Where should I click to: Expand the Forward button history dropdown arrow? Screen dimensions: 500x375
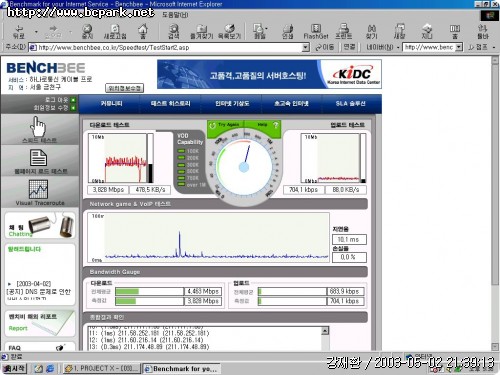pyautogui.click(x=71, y=32)
